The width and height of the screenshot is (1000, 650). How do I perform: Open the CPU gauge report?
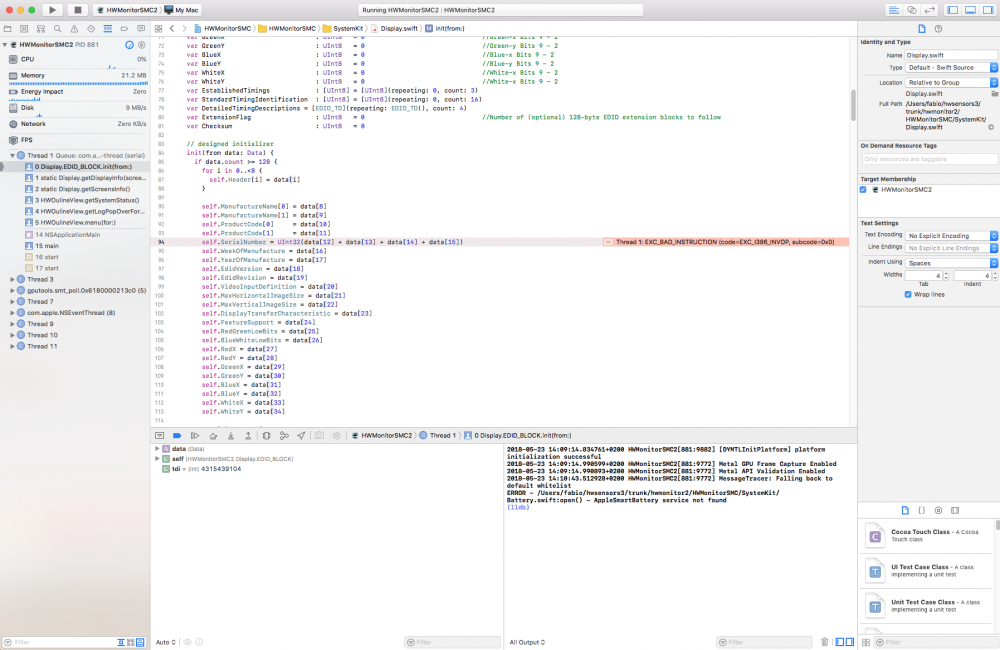click(75, 59)
